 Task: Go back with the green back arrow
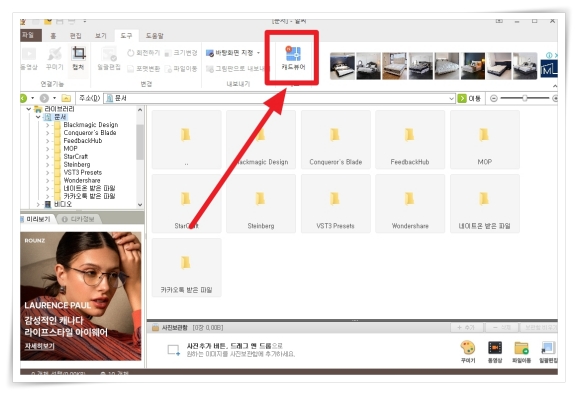[x=23, y=98]
